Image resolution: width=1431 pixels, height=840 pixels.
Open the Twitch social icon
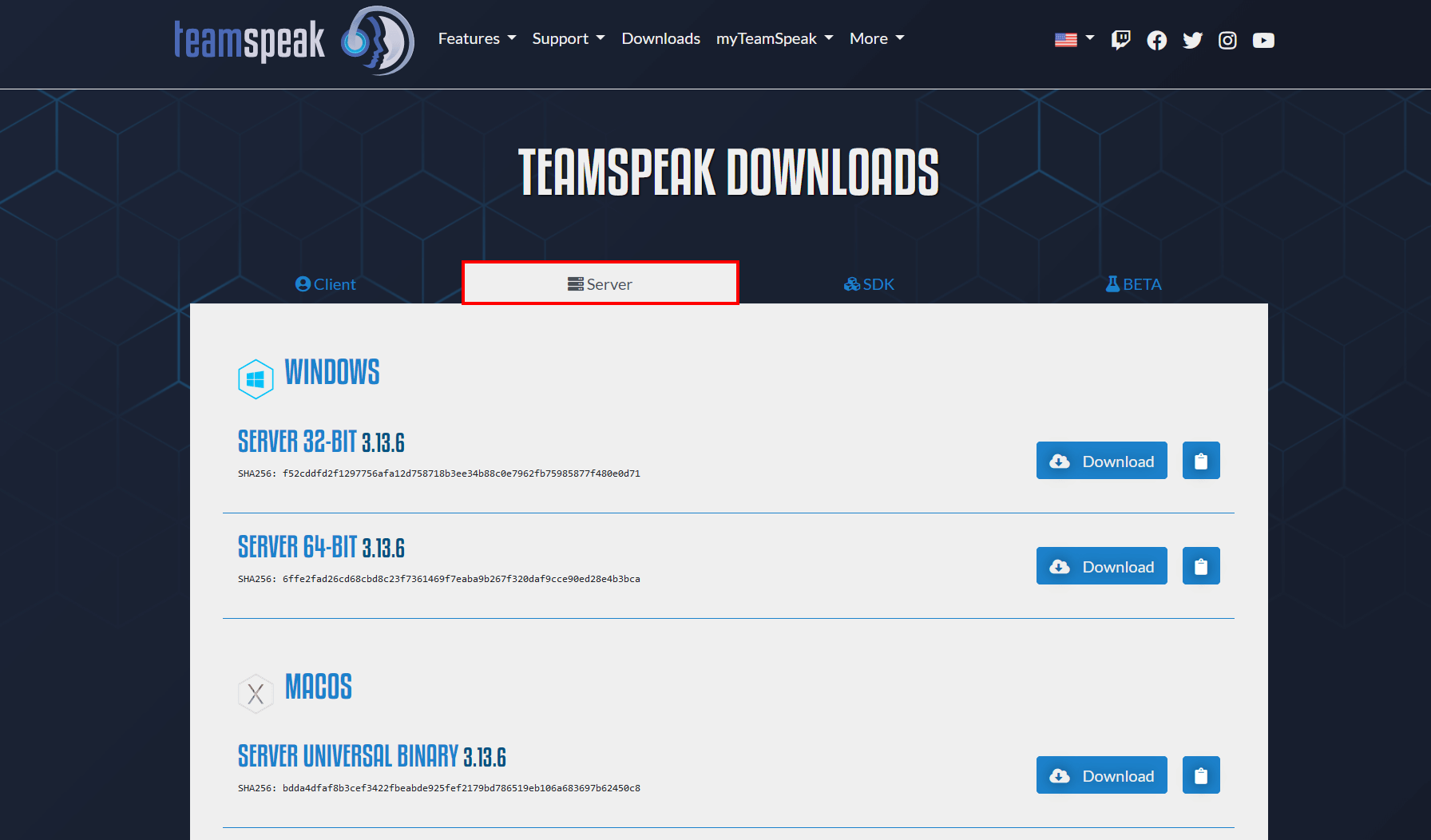[x=1120, y=40]
